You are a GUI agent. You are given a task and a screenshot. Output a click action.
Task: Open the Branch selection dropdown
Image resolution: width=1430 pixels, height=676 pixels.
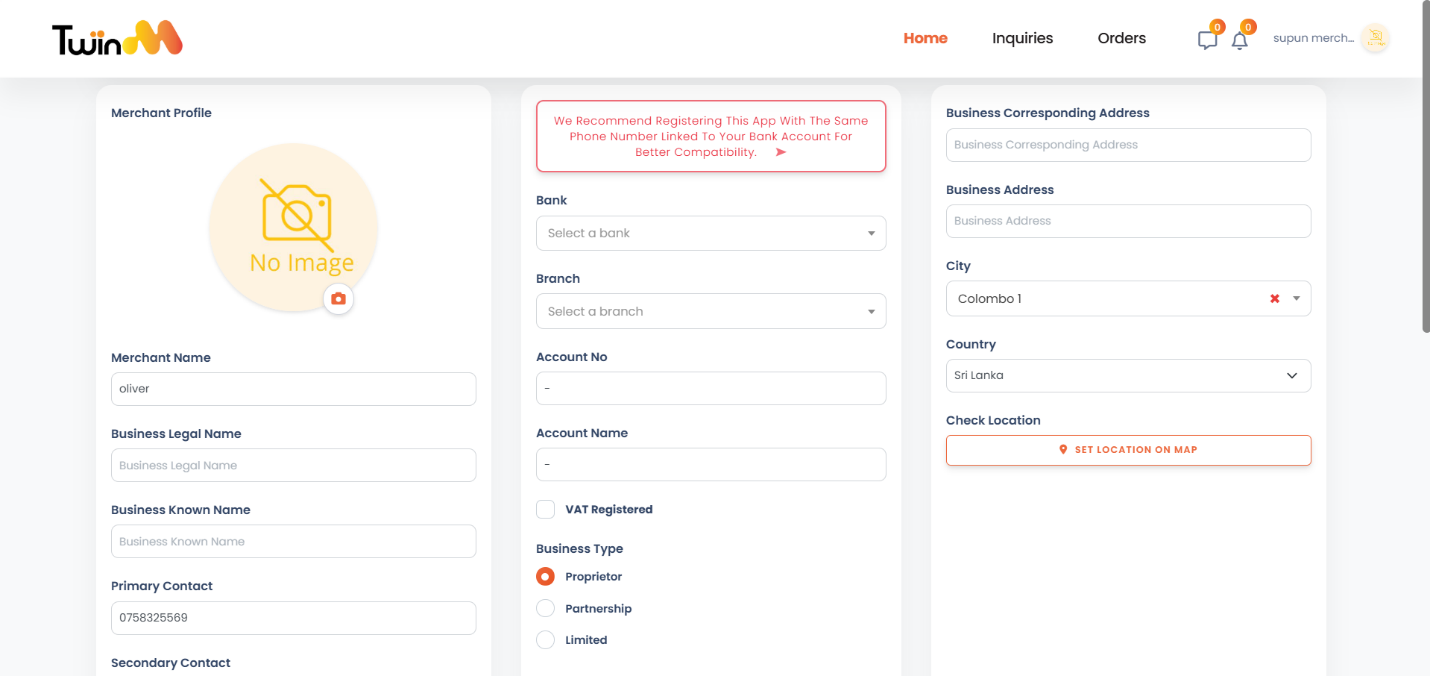(710, 311)
